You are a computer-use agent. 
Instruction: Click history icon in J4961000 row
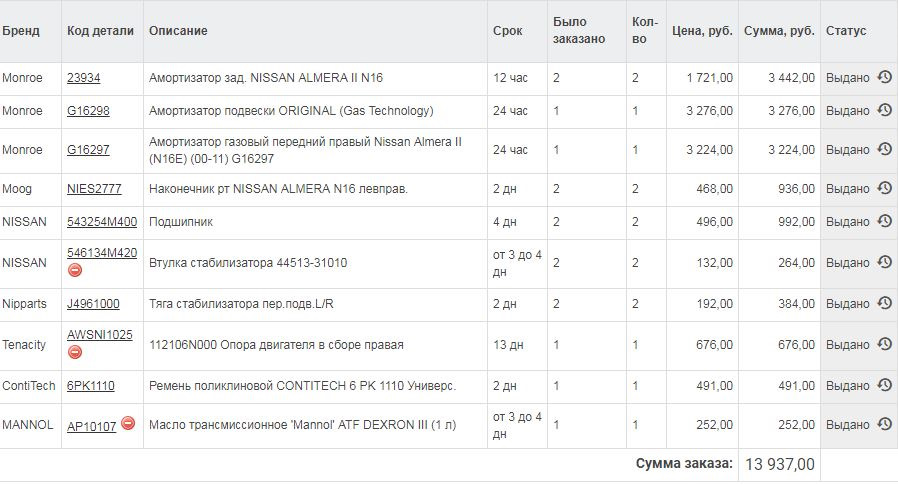885,303
